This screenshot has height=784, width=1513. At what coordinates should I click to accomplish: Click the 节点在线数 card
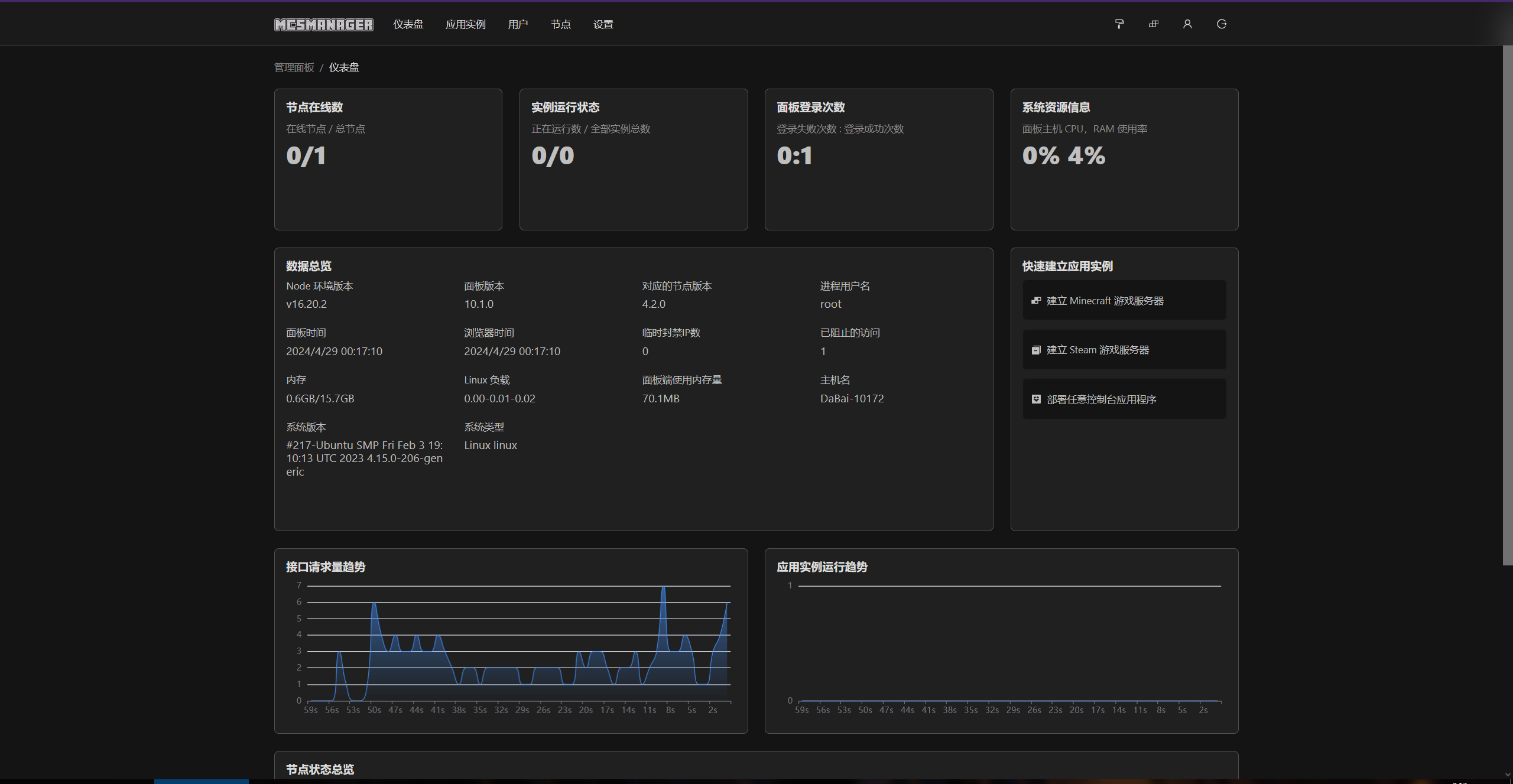click(x=388, y=160)
